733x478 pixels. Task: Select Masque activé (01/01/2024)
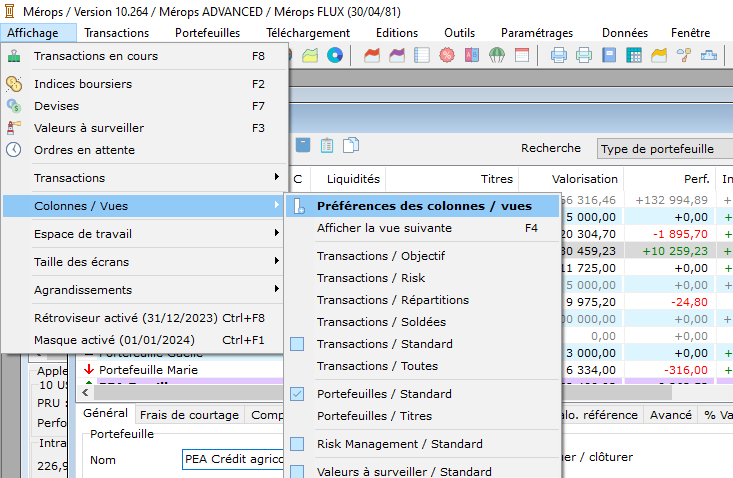(144, 340)
